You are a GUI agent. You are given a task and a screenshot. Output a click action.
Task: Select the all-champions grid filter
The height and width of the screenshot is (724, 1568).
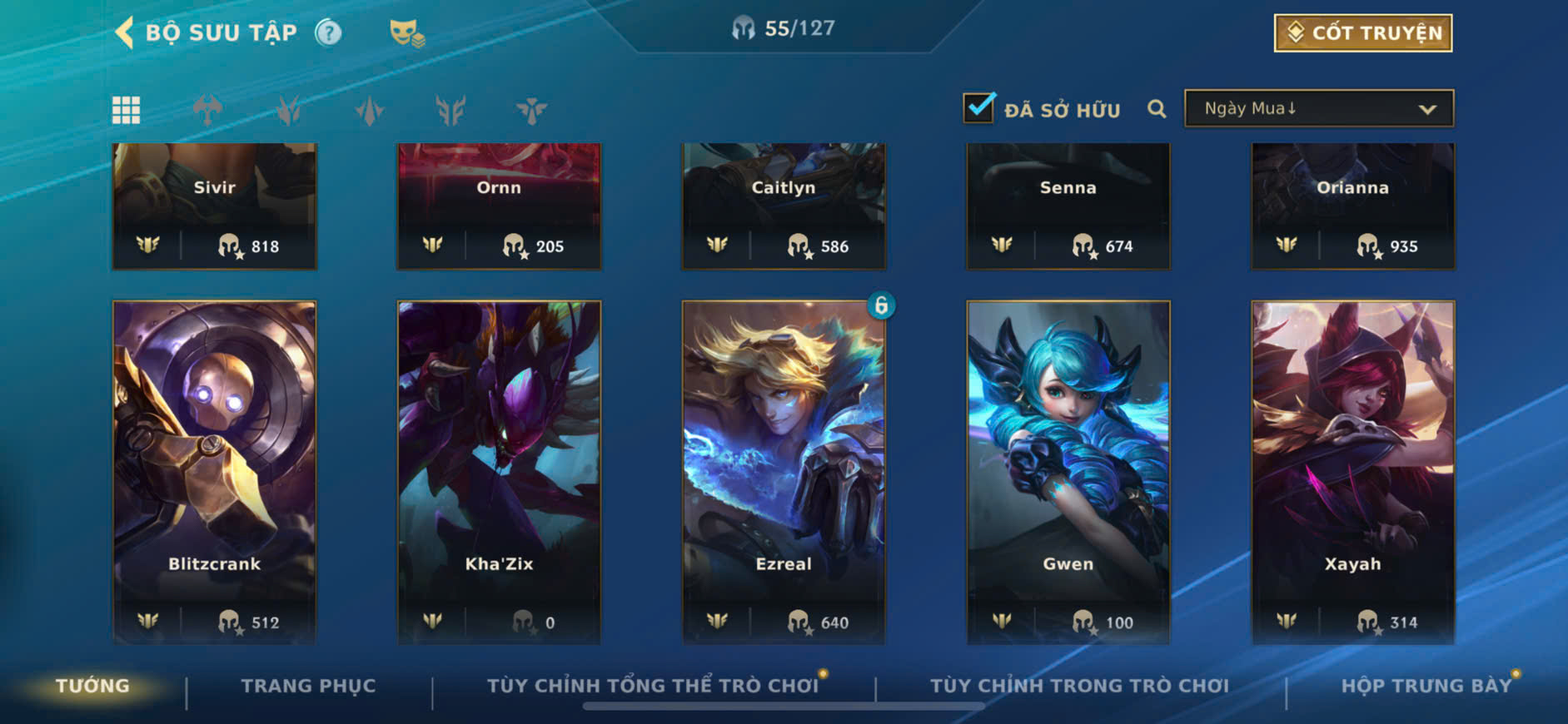tap(127, 110)
